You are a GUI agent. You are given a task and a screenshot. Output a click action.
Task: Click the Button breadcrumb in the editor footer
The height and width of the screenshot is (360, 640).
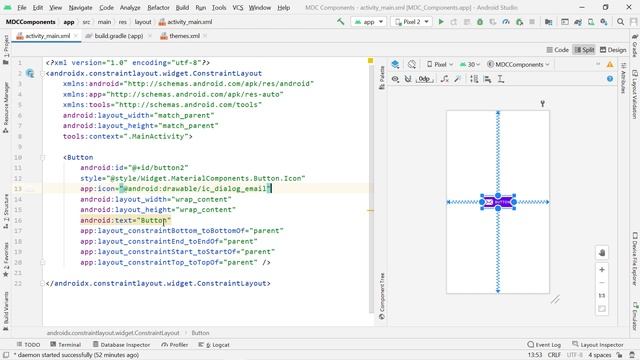pos(200,333)
